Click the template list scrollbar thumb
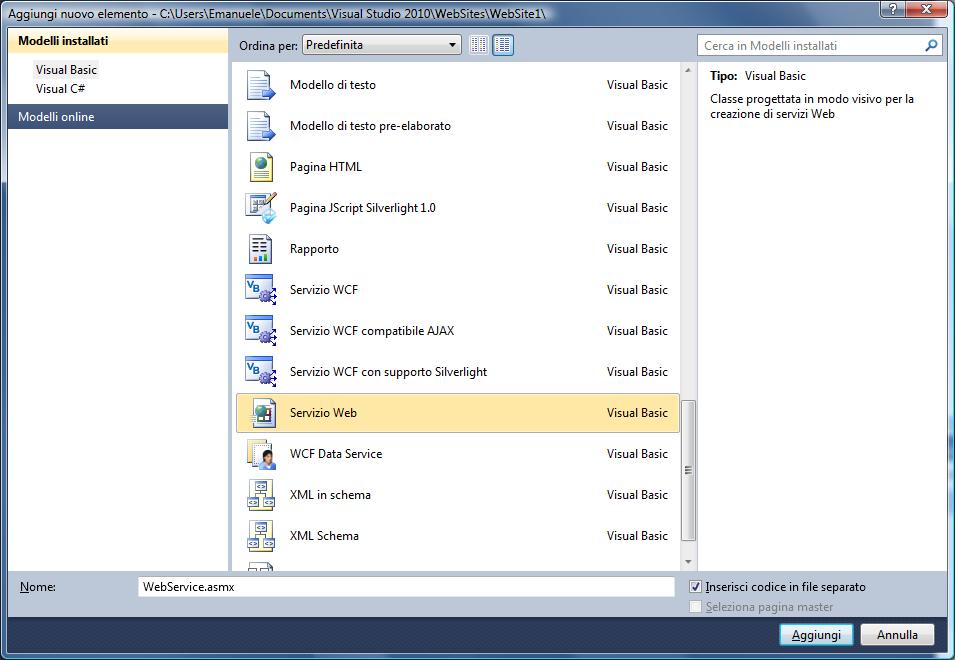Image resolution: width=955 pixels, height=660 pixels. point(688,471)
